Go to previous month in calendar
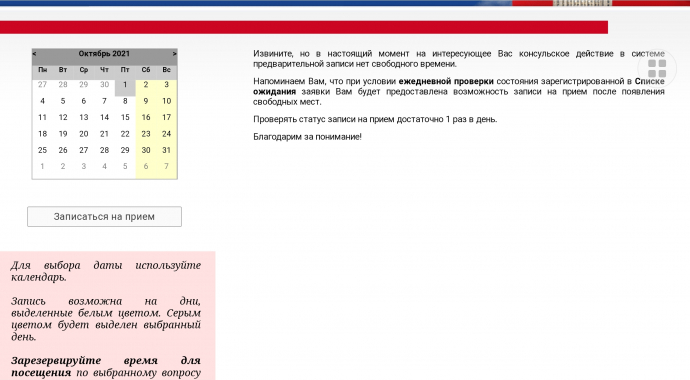 click(x=35, y=54)
